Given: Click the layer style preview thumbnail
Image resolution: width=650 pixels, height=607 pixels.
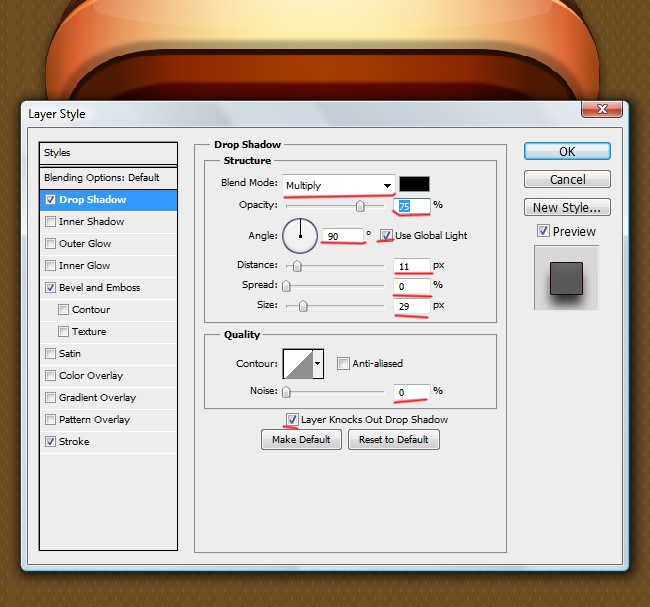Looking at the screenshot, I should [x=565, y=276].
